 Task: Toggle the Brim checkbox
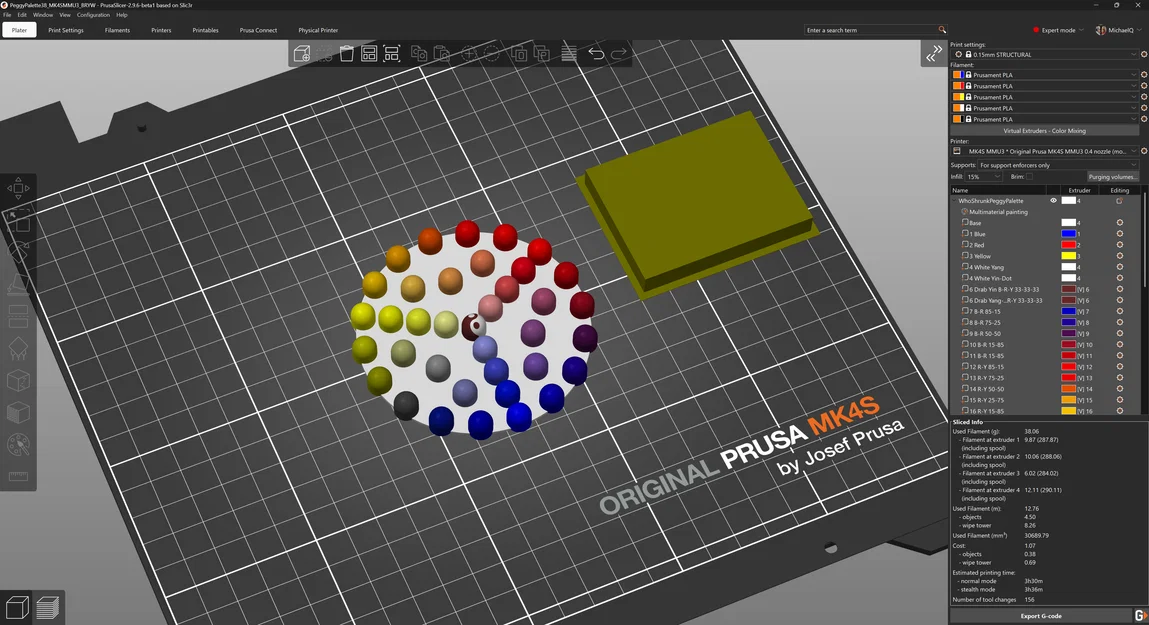[x=1029, y=177]
